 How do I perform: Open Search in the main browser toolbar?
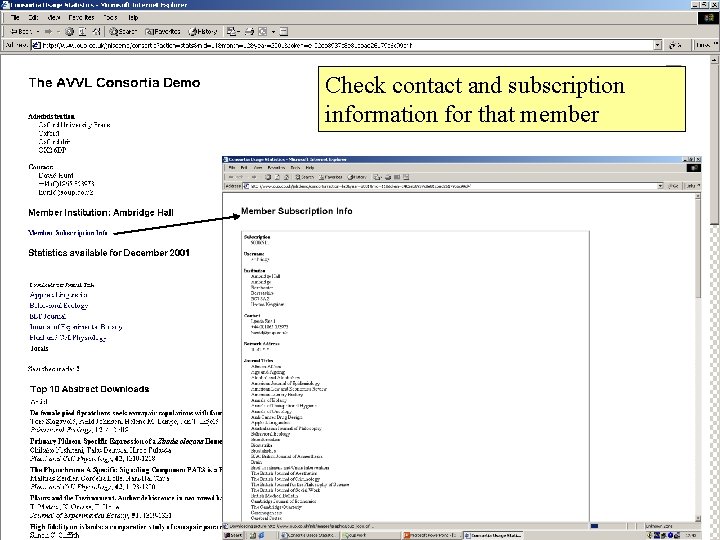point(123,31)
